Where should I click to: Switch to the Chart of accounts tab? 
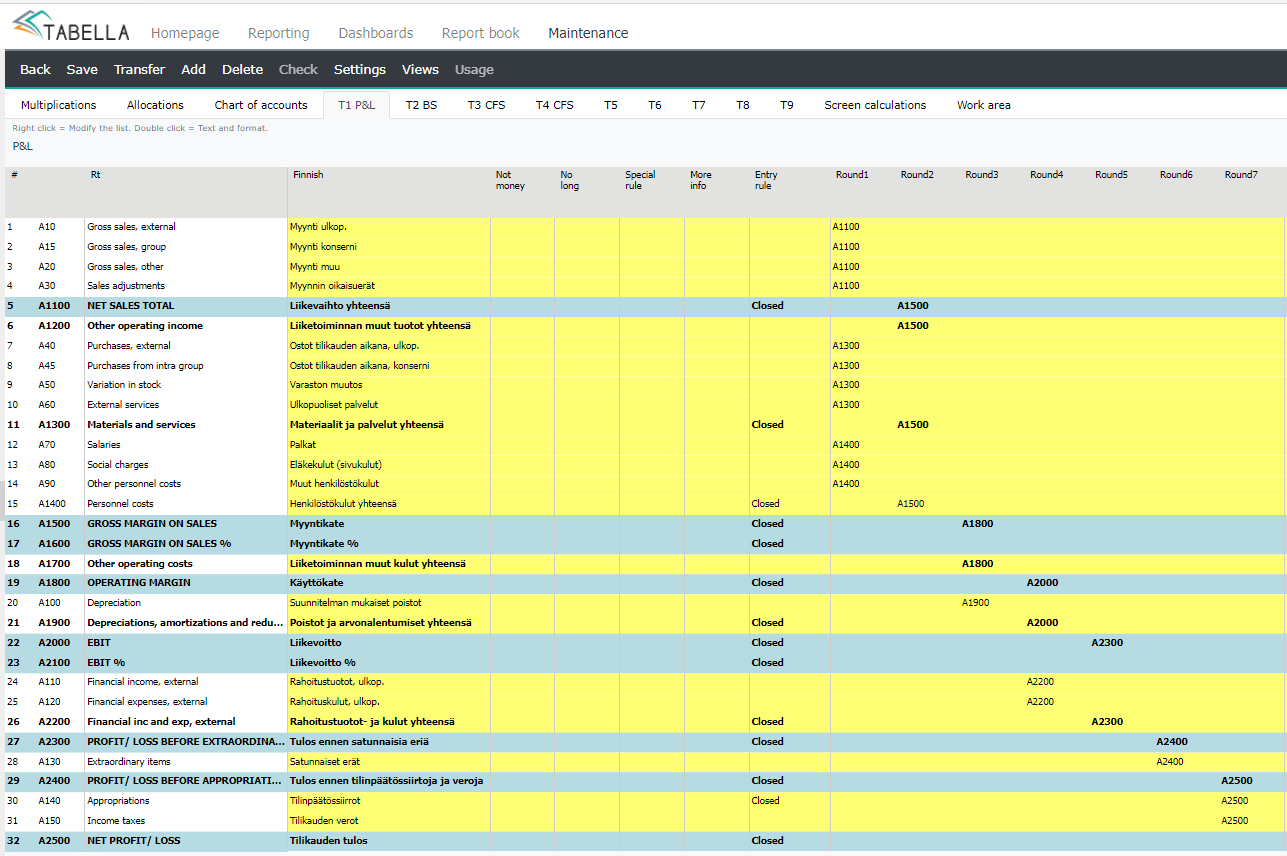[x=261, y=105]
